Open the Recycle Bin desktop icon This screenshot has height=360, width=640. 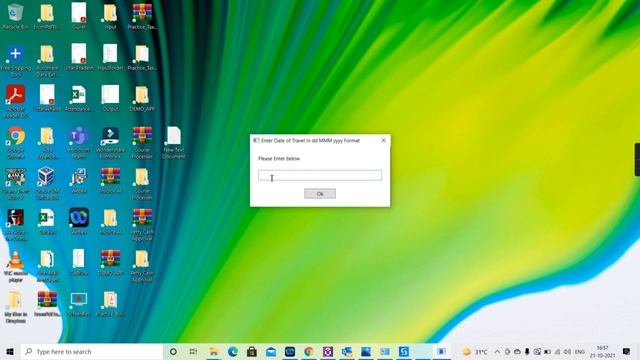pyautogui.click(x=16, y=17)
